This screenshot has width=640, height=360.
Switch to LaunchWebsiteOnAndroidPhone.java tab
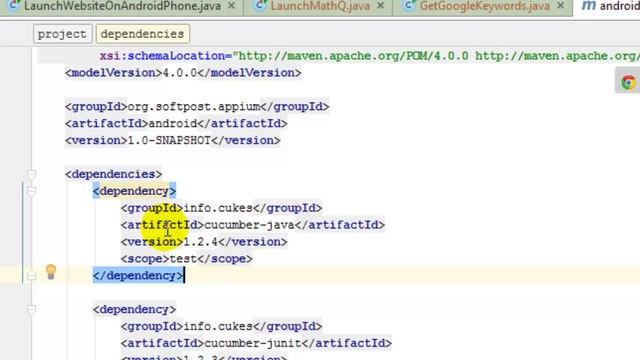pyautogui.click(x=122, y=6)
